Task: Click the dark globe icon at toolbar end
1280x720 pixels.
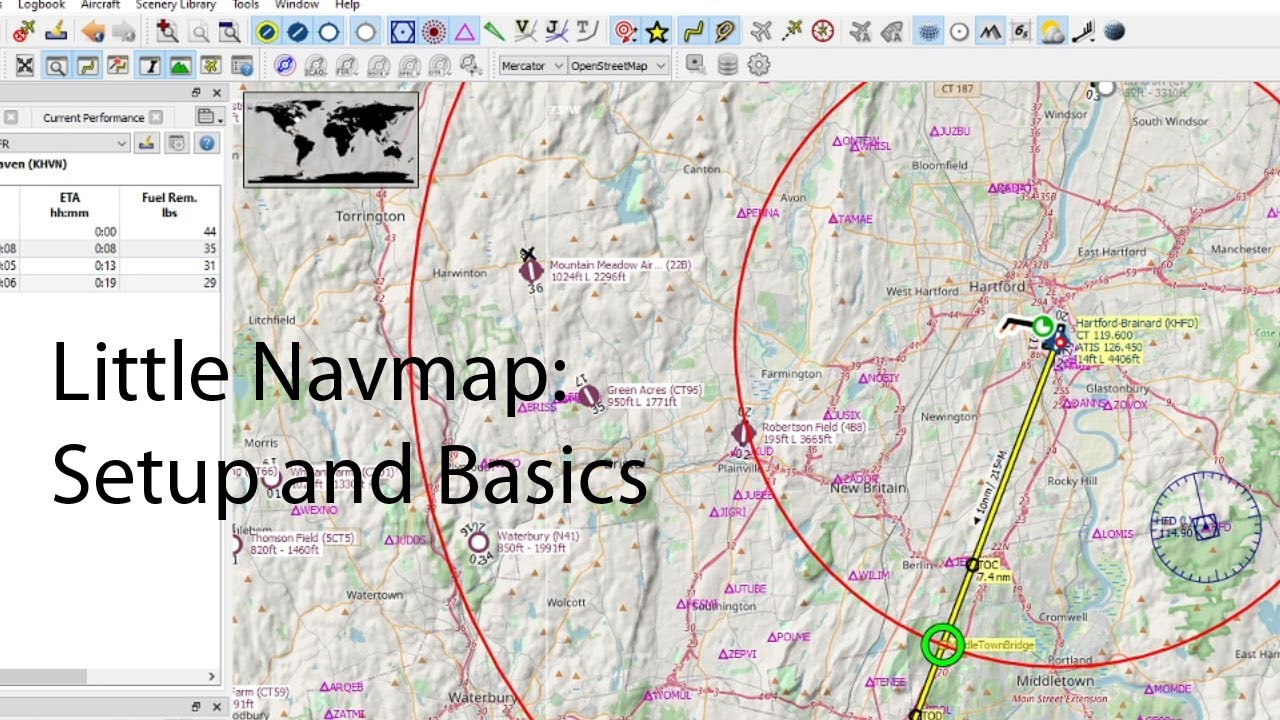Action: click(1114, 32)
